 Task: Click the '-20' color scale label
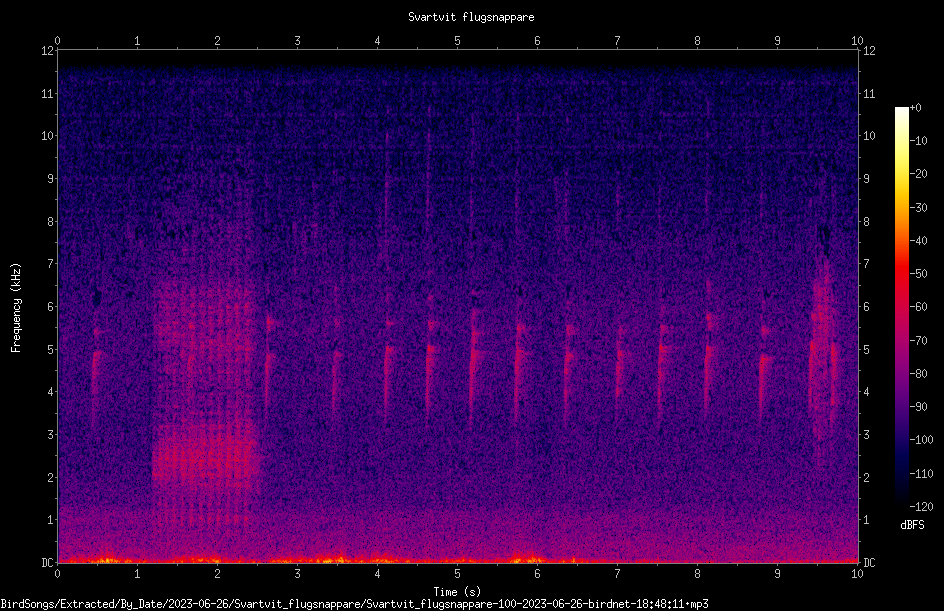click(x=918, y=174)
